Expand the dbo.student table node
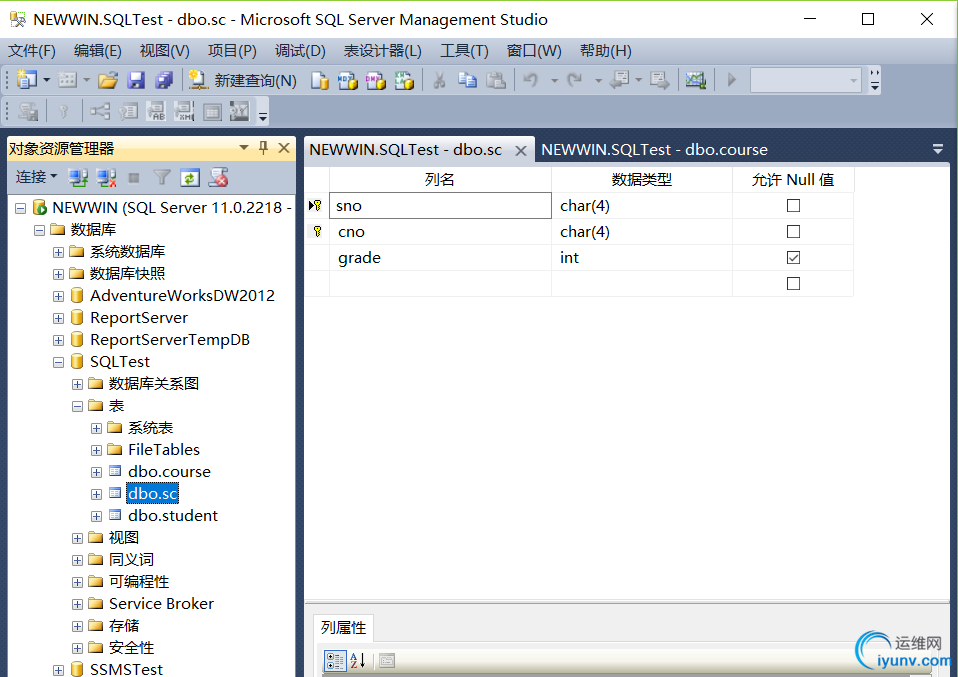958x677 pixels. coord(96,516)
